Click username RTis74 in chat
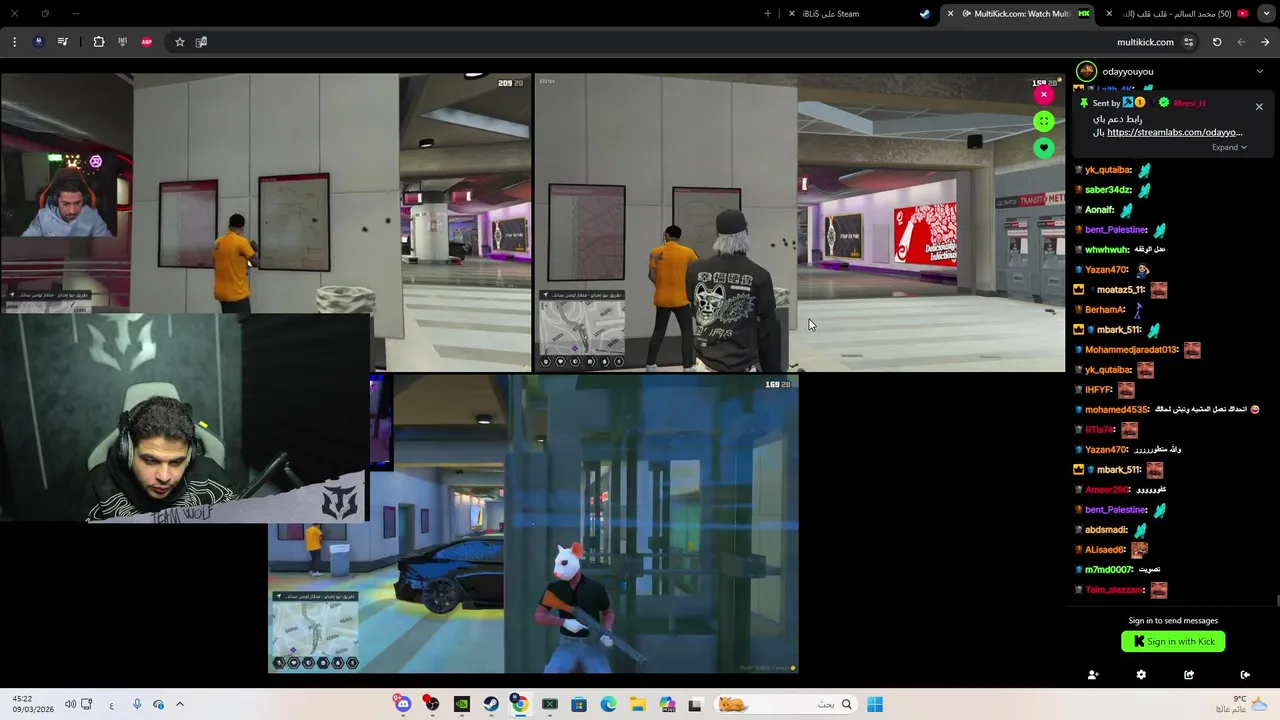Viewport: 1280px width, 720px height. point(1100,430)
